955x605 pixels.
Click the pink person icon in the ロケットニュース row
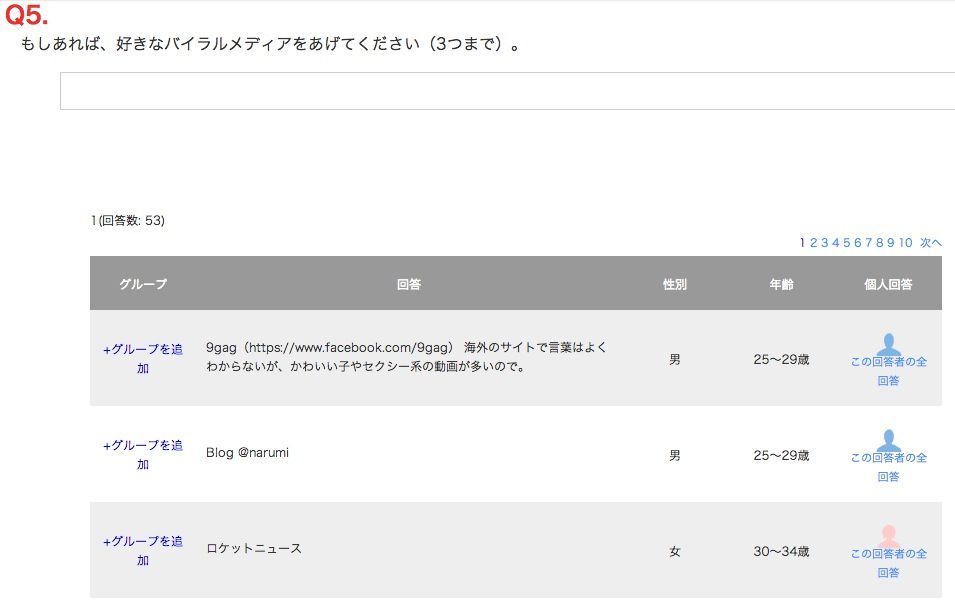coord(888,535)
